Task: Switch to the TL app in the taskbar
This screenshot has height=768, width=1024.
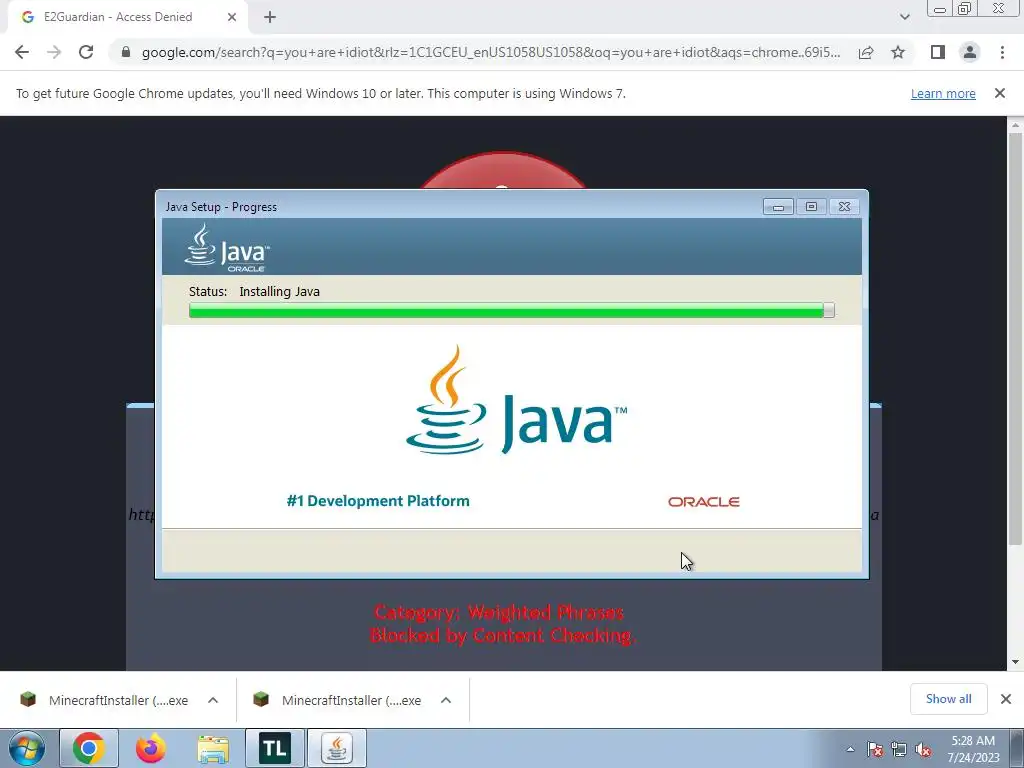Action: click(x=275, y=748)
